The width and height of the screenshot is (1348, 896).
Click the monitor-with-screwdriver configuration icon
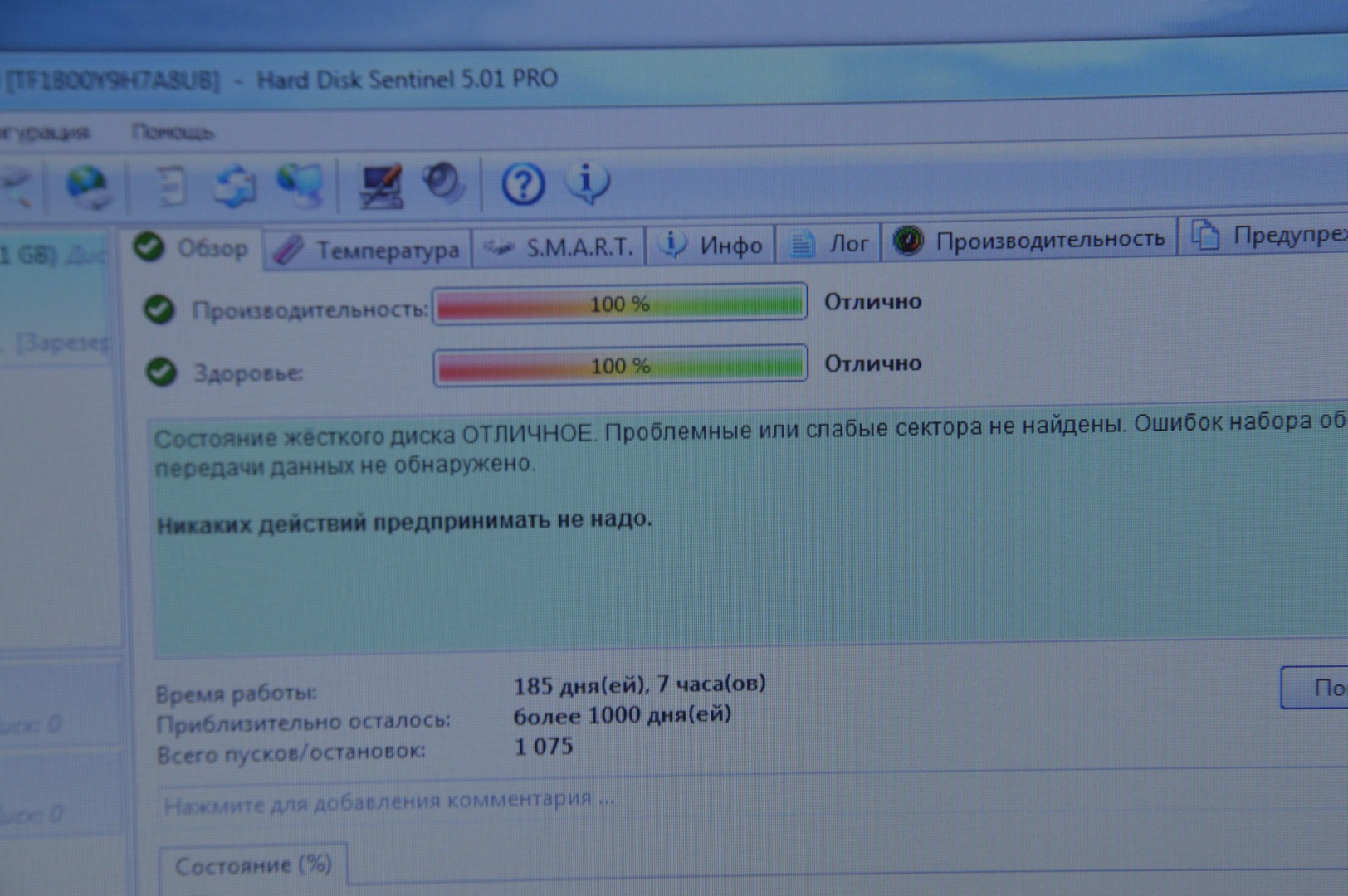381,185
